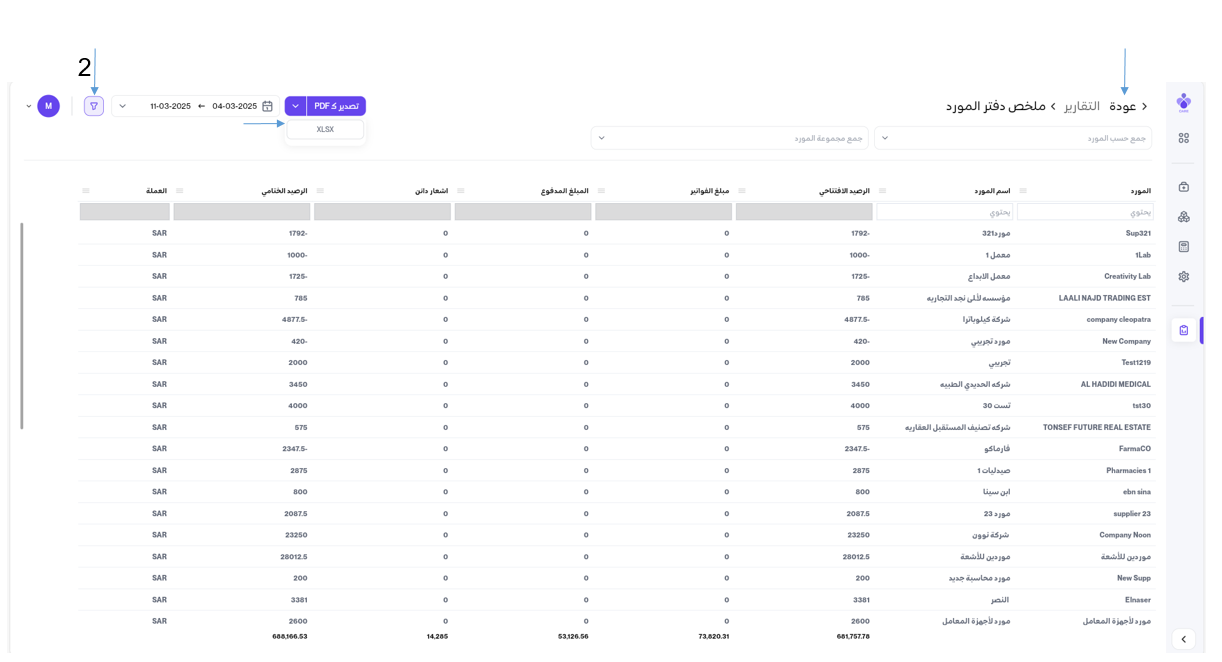Open the dashboard grid icon in sidebar
Screen dimensions: 1222x662
tap(1183, 139)
